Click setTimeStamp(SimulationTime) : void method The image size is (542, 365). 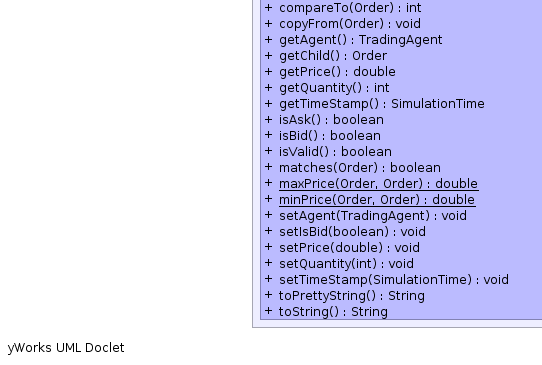click(x=394, y=280)
